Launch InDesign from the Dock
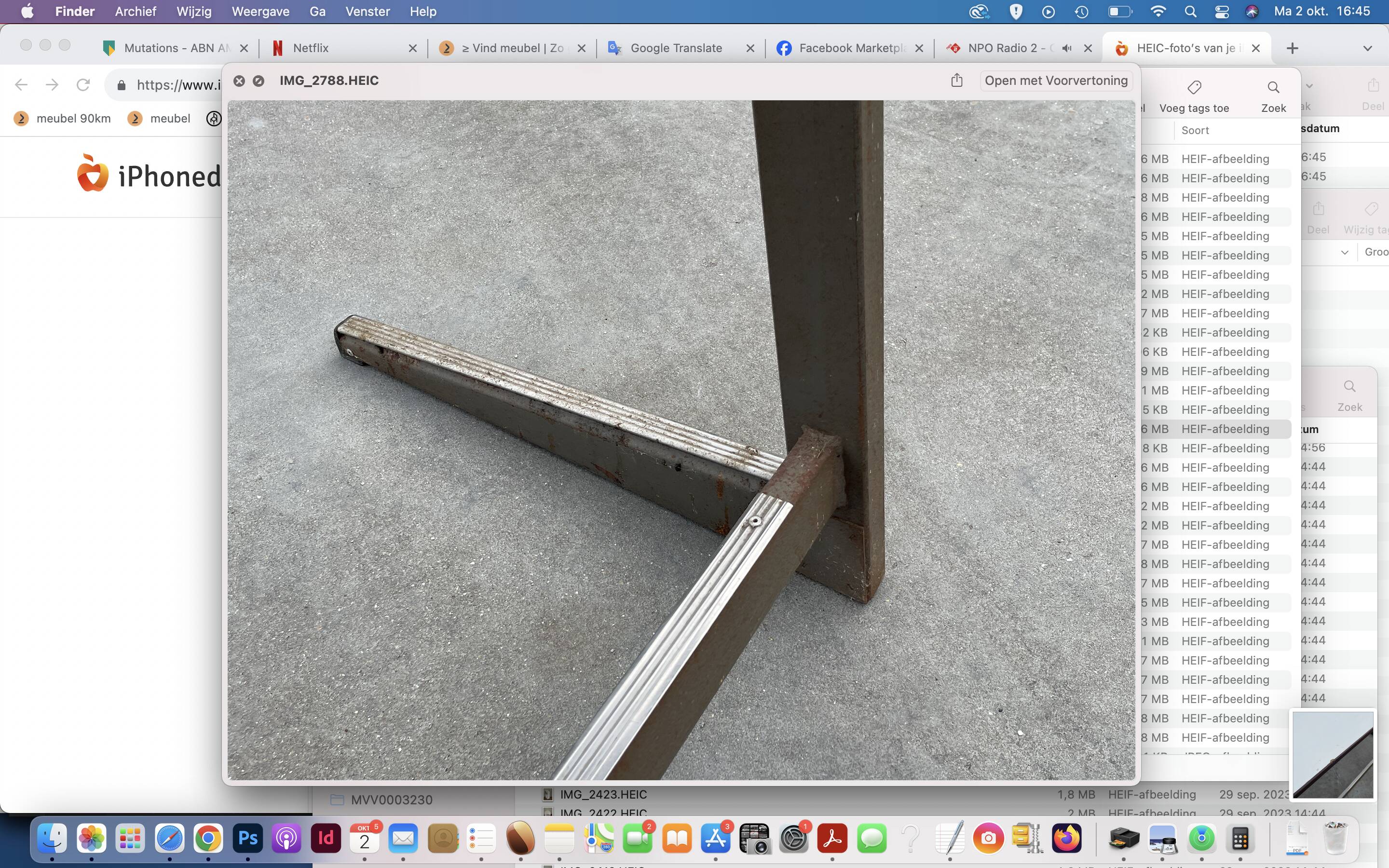 point(326,839)
